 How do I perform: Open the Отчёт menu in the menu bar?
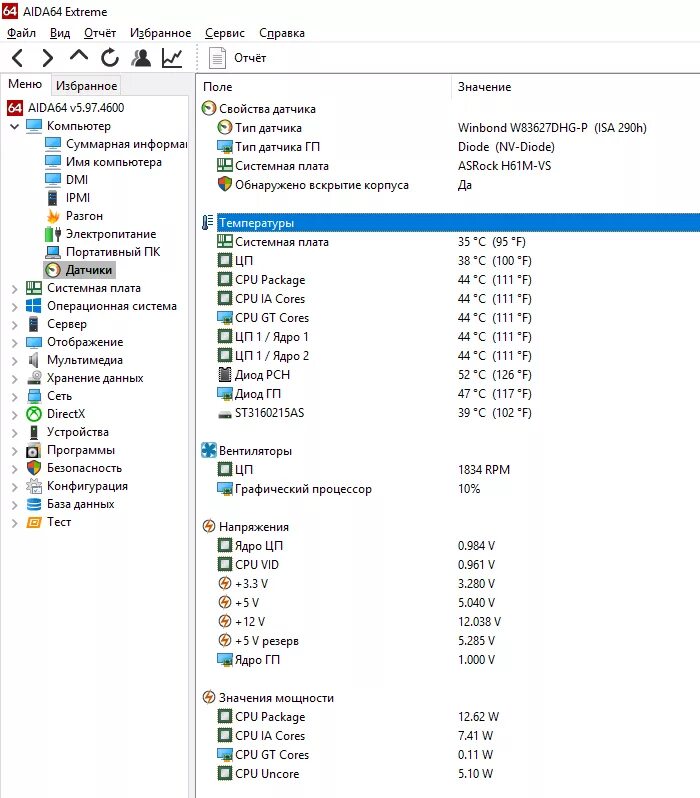tap(100, 33)
